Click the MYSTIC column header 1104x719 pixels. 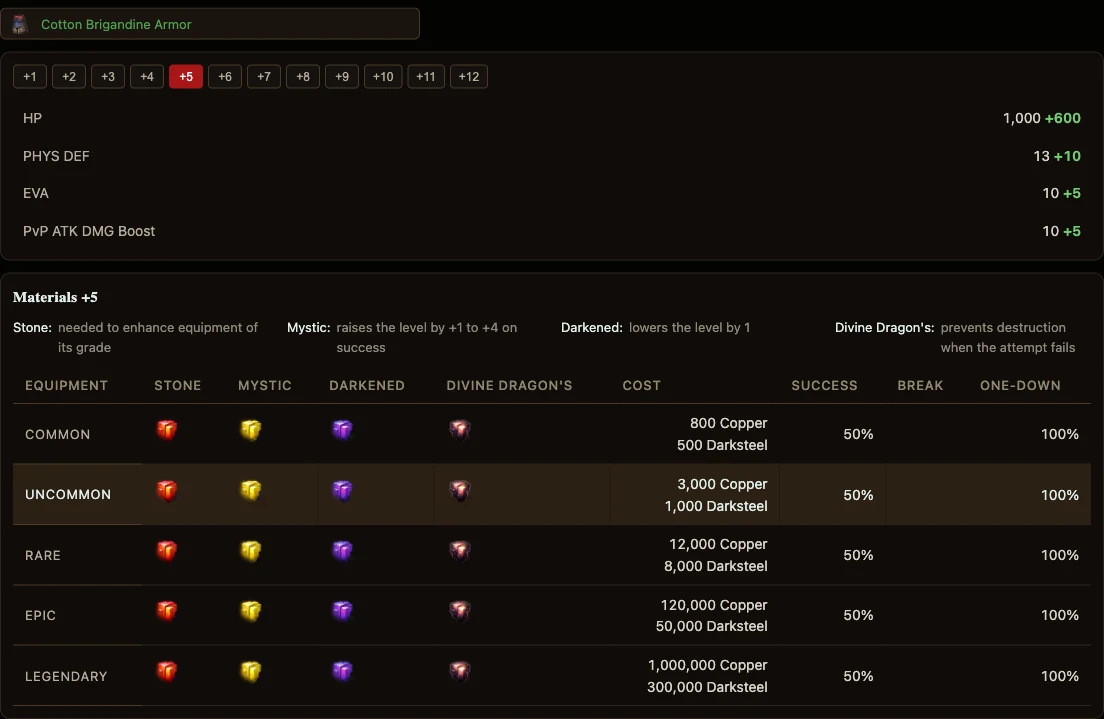tap(265, 385)
